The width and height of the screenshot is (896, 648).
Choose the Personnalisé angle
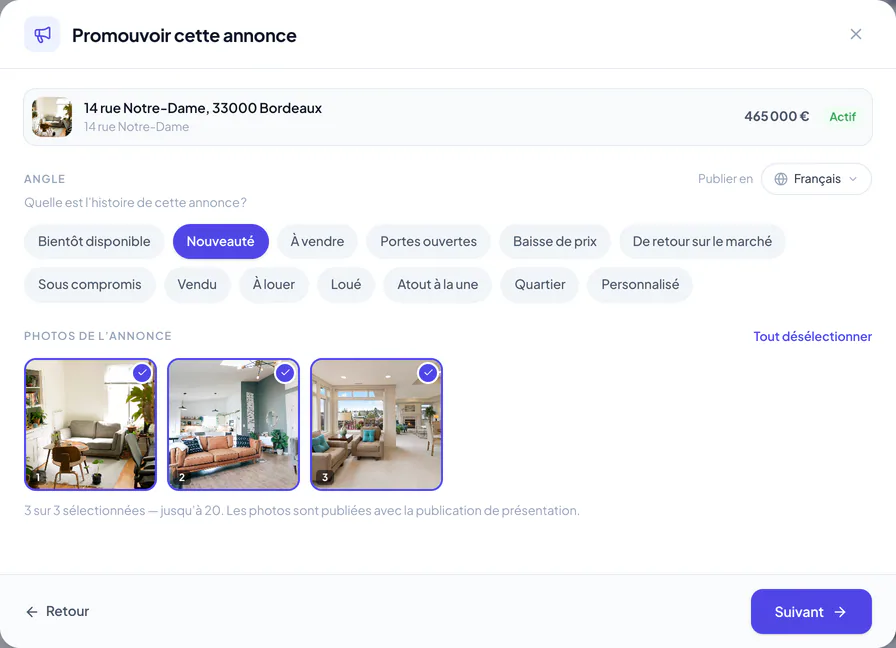point(640,284)
